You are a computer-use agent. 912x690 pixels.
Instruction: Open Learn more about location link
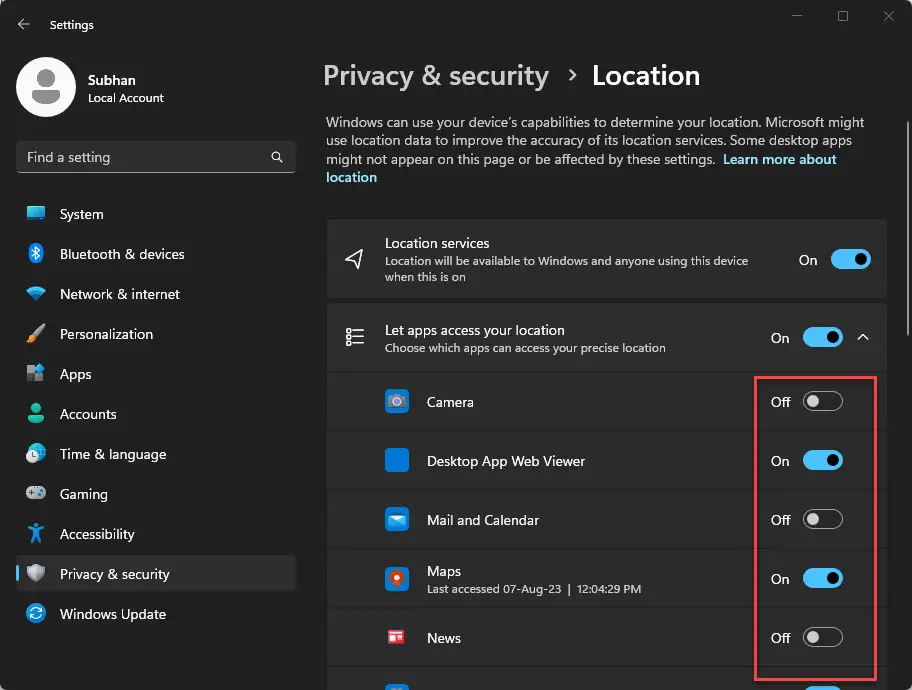click(x=779, y=159)
